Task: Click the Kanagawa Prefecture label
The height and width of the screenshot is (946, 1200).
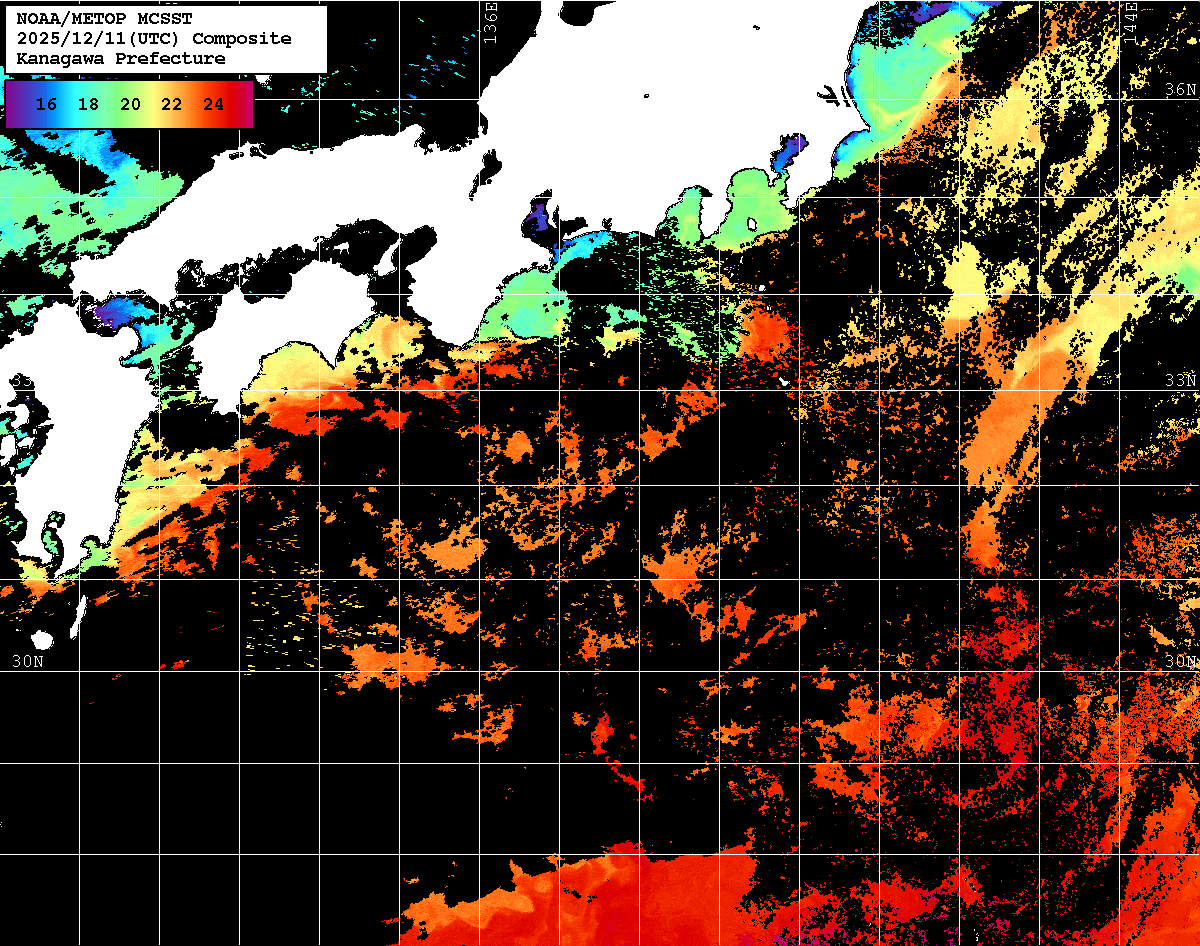Action: [x=121, y=59]
